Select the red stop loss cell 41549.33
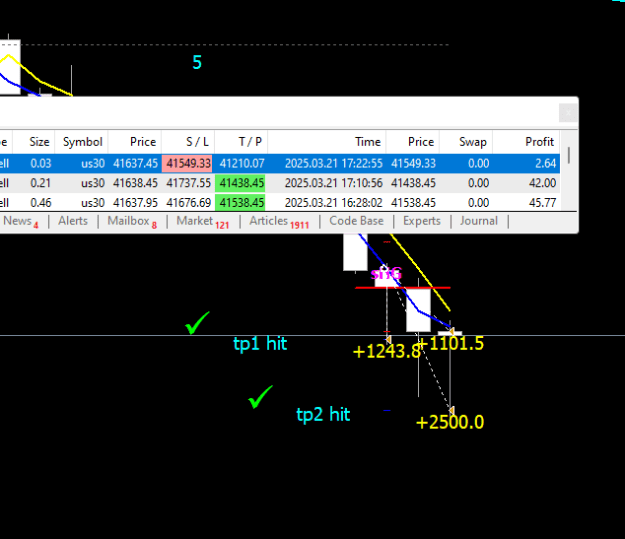The height and width of the screenshot is (539, 625). 188,163
